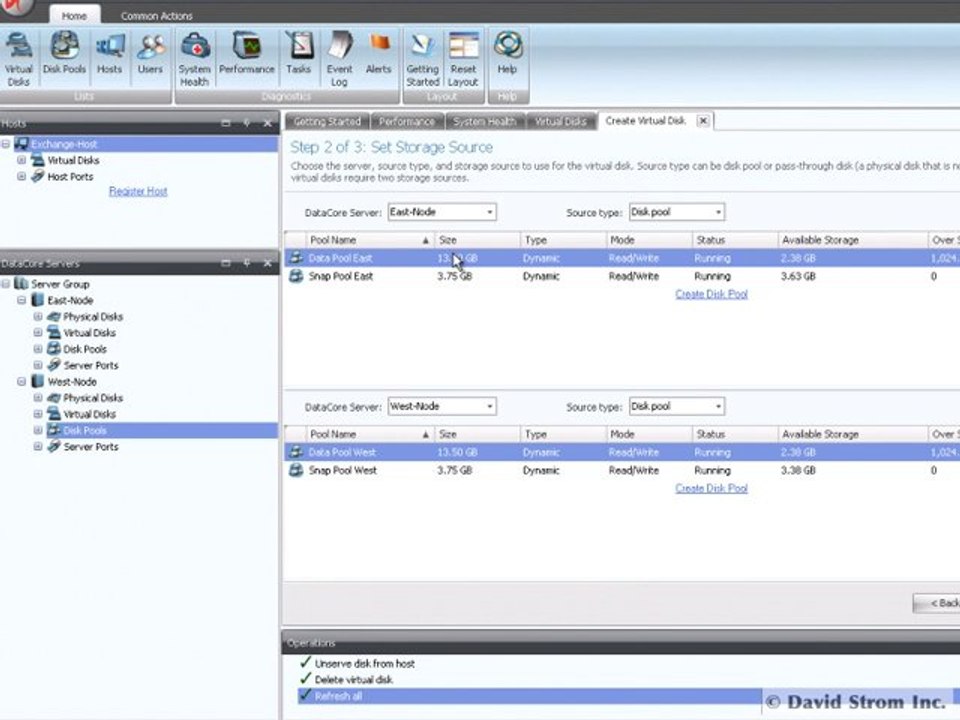Open the Hosts ribbon icon
This screenshot has height=720, width=960.
(x=110, y=53)
